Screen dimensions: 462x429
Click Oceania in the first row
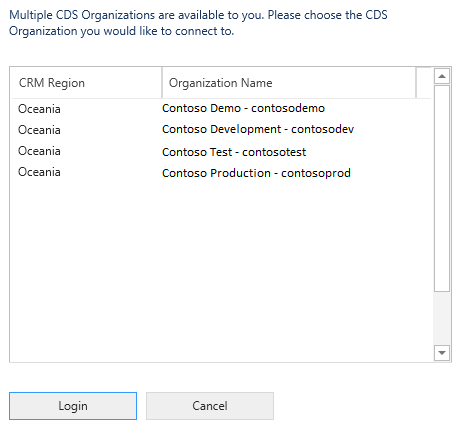pyautogui.click(x=39, y=109)
